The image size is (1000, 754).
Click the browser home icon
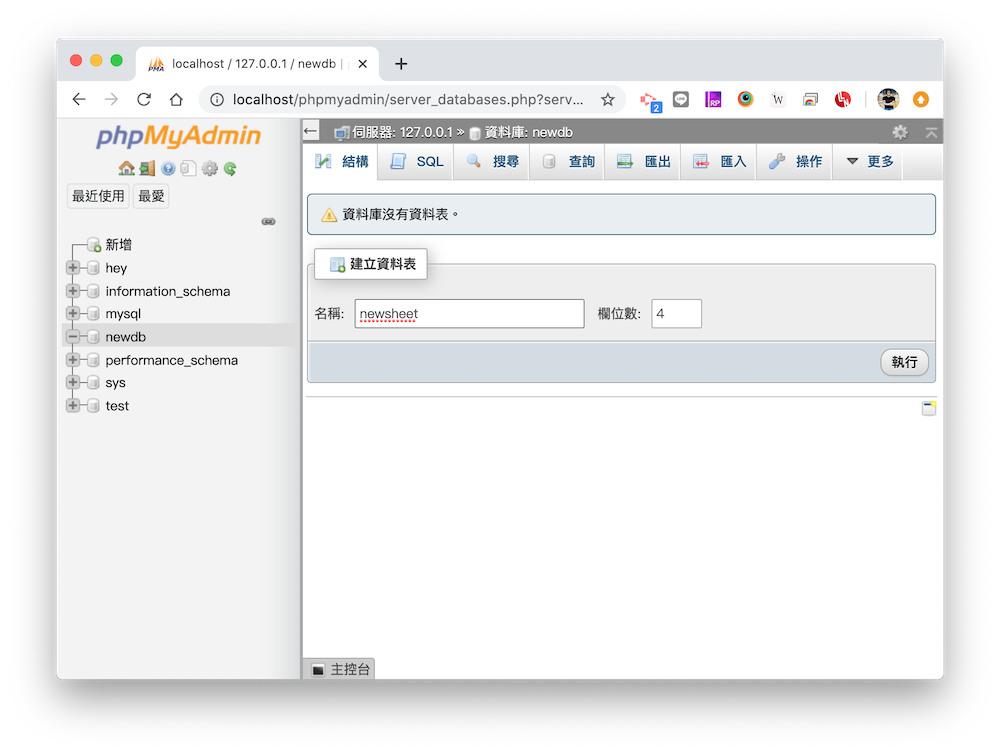[x=176, y=100]
